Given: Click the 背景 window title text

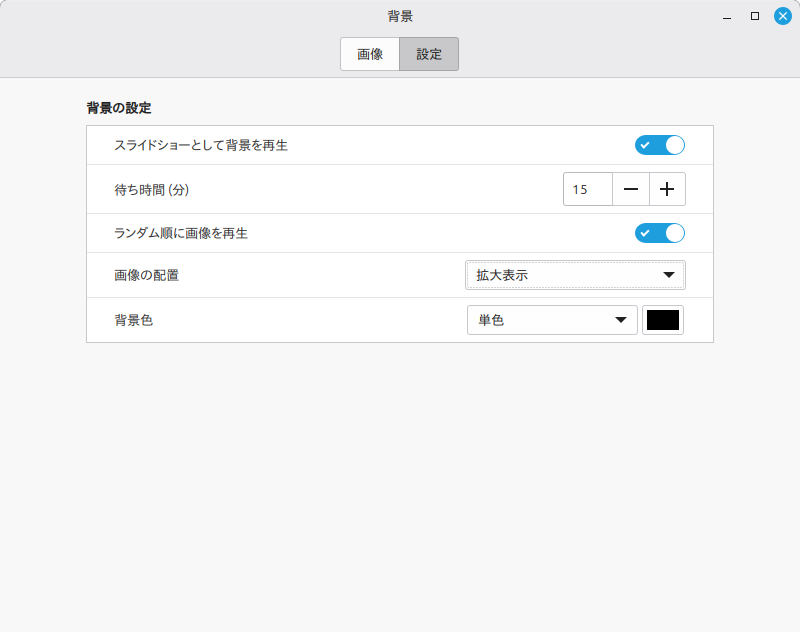Looking at the screenshot, I should [400, 16].
